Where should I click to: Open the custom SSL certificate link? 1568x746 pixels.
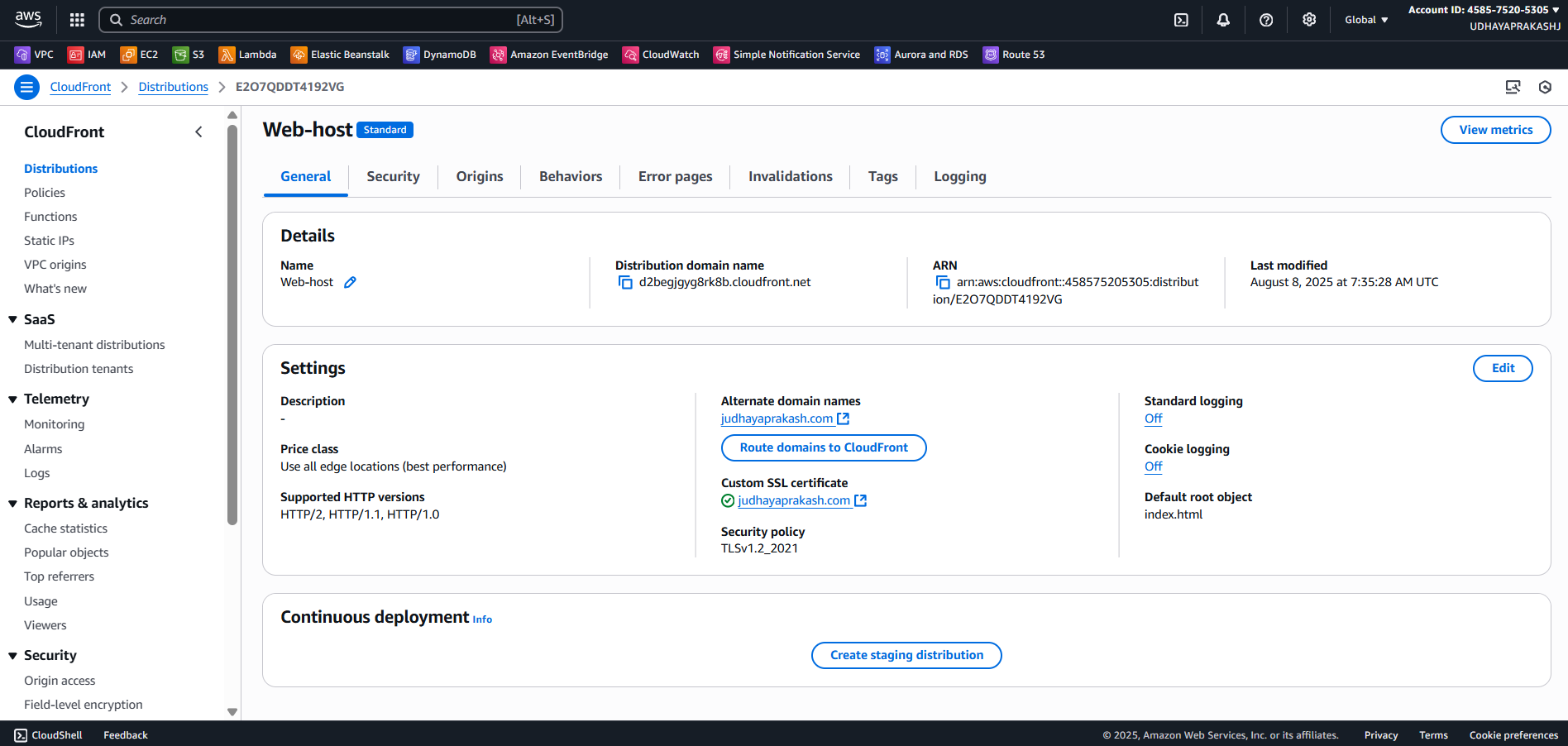(x=801, y=500)
